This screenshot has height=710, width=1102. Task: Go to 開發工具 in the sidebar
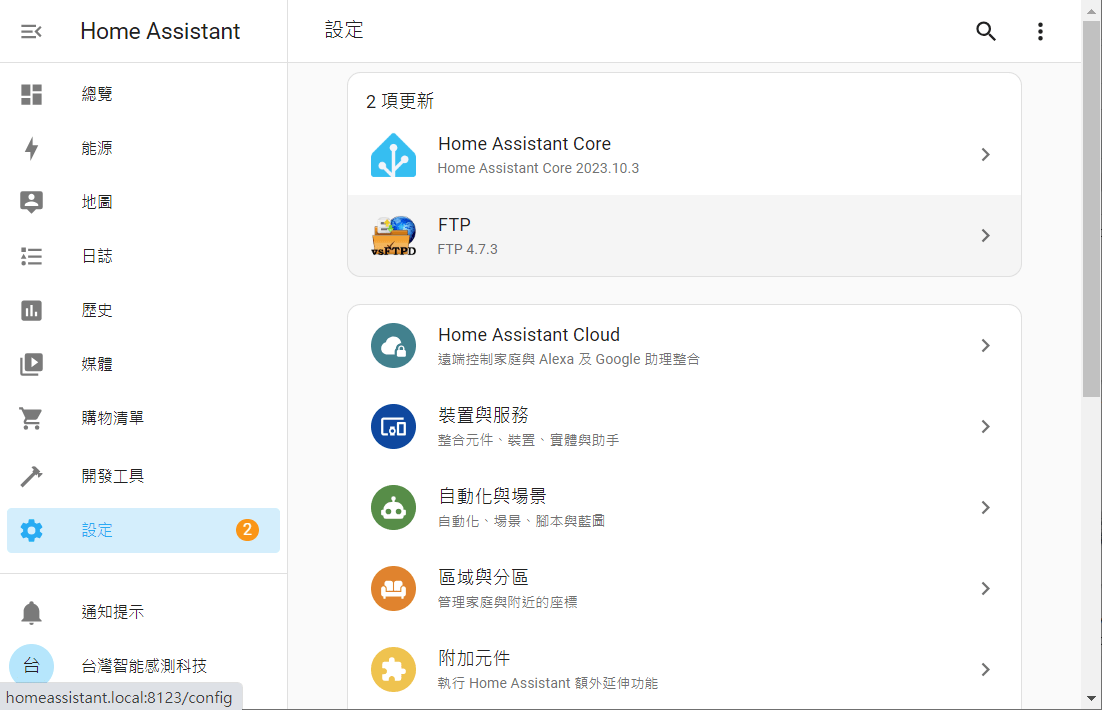point(112,476)
